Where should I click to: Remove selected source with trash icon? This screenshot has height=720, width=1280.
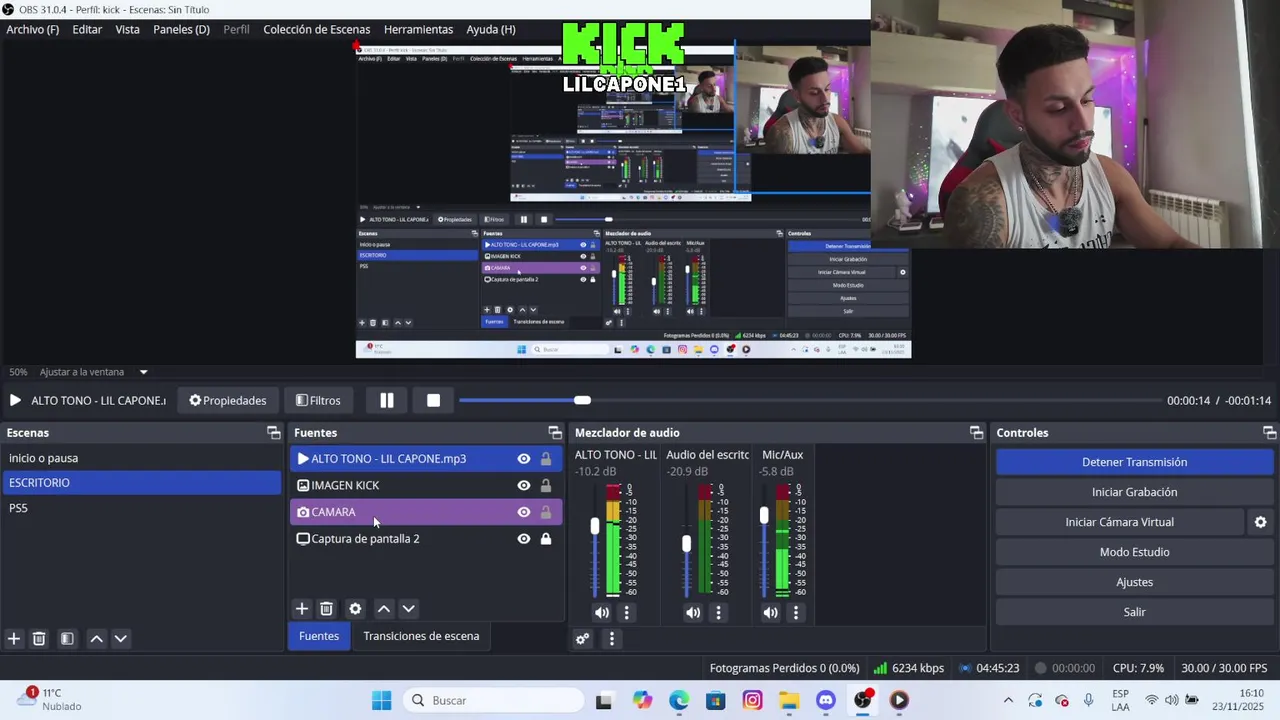(x=326, y=608)
